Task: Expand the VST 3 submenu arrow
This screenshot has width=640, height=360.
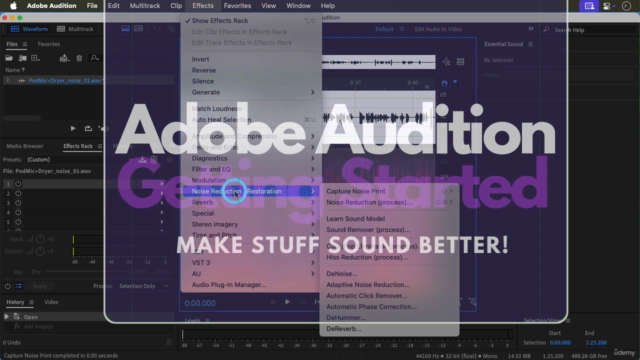Action: click(x=313, y=262)
